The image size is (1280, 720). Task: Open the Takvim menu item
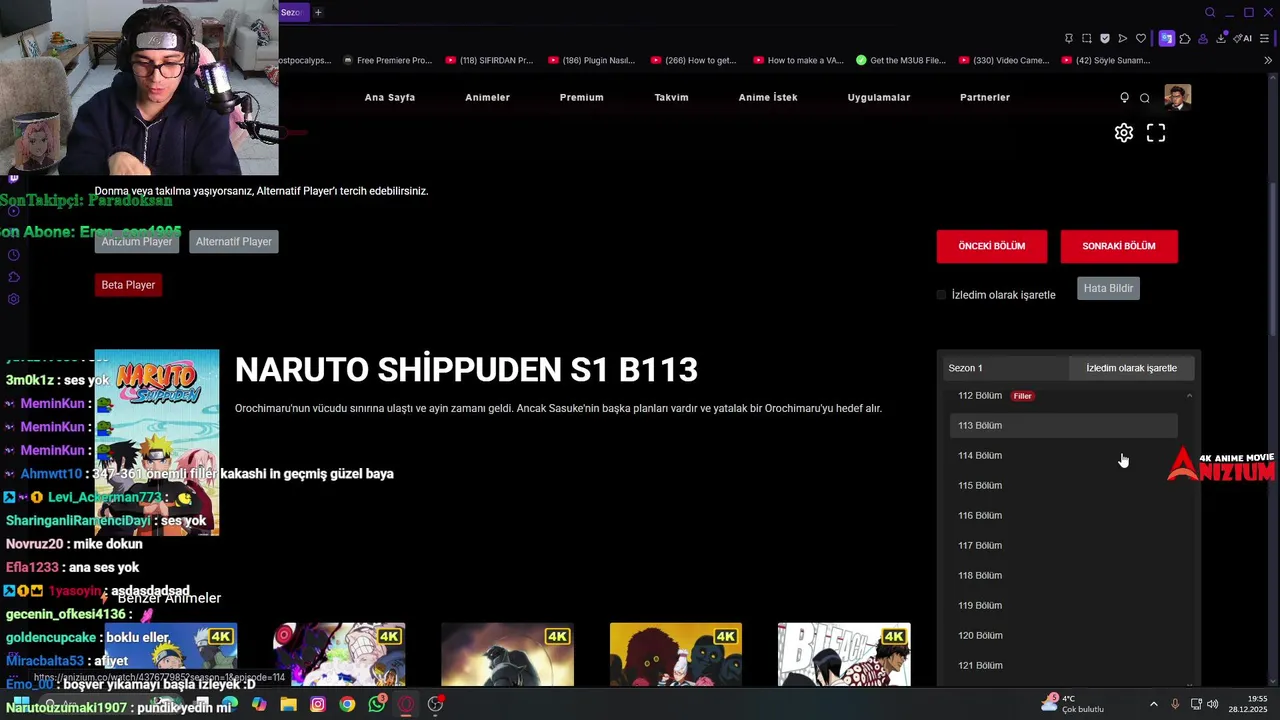click(671, 98)
